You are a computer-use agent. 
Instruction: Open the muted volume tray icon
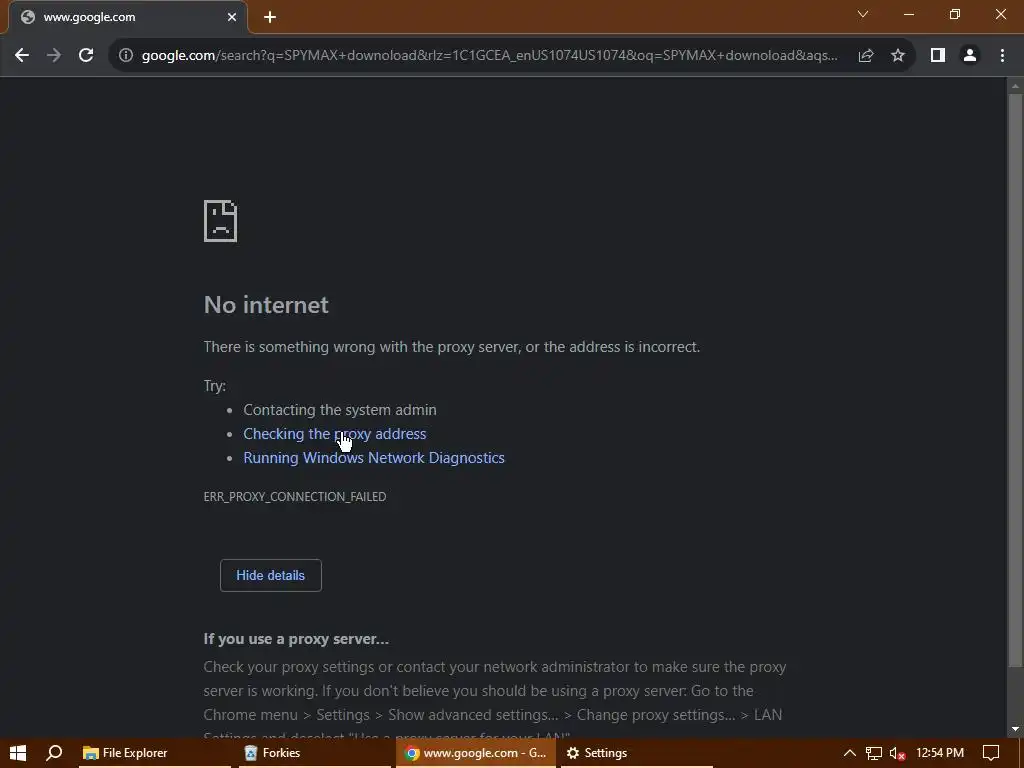[x=897, y=753]
